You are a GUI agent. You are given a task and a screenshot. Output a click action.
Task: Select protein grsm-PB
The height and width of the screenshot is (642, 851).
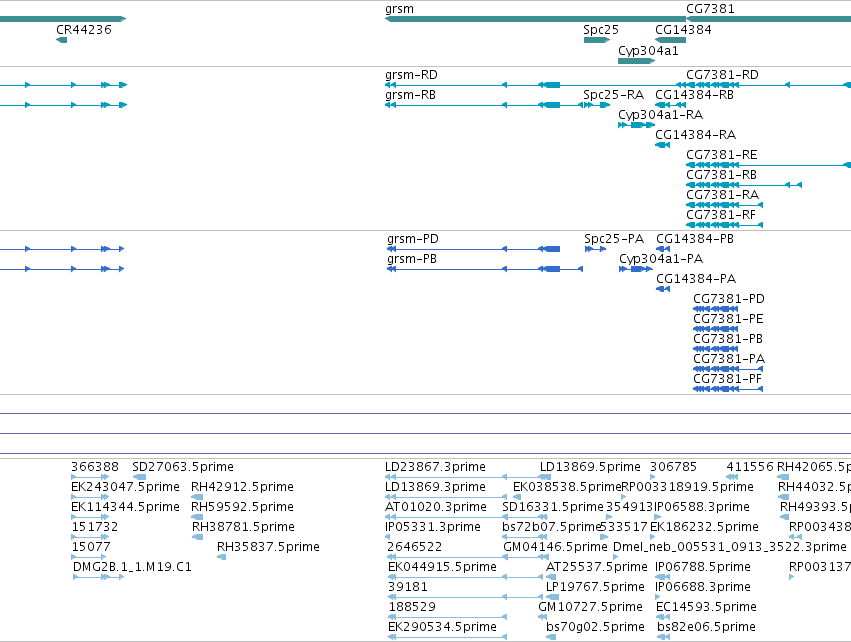(411, 259)
